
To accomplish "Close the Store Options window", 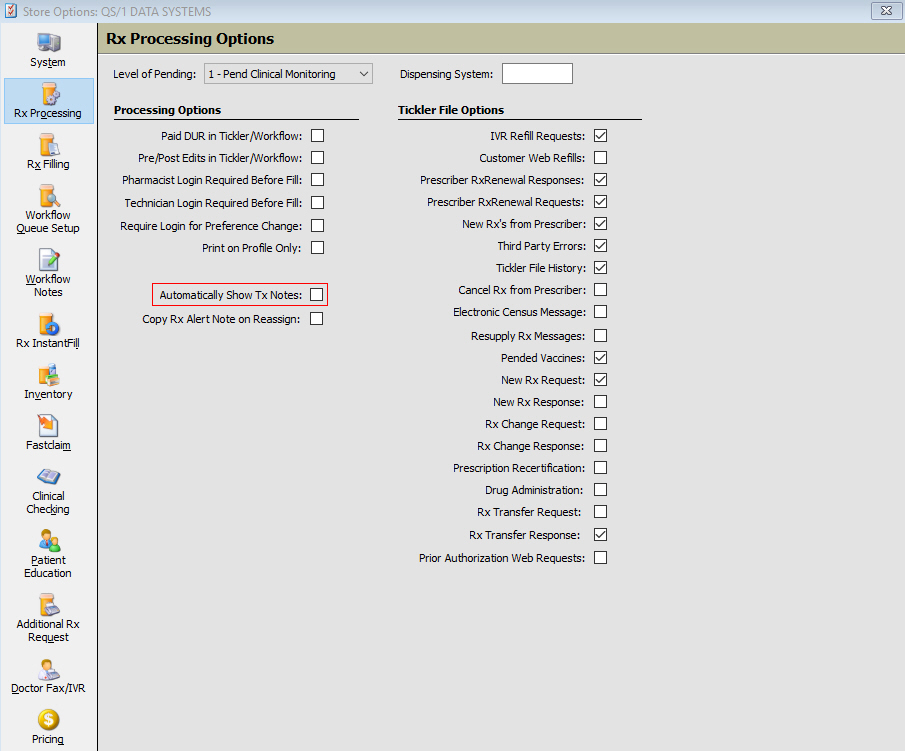I will 884,11.
